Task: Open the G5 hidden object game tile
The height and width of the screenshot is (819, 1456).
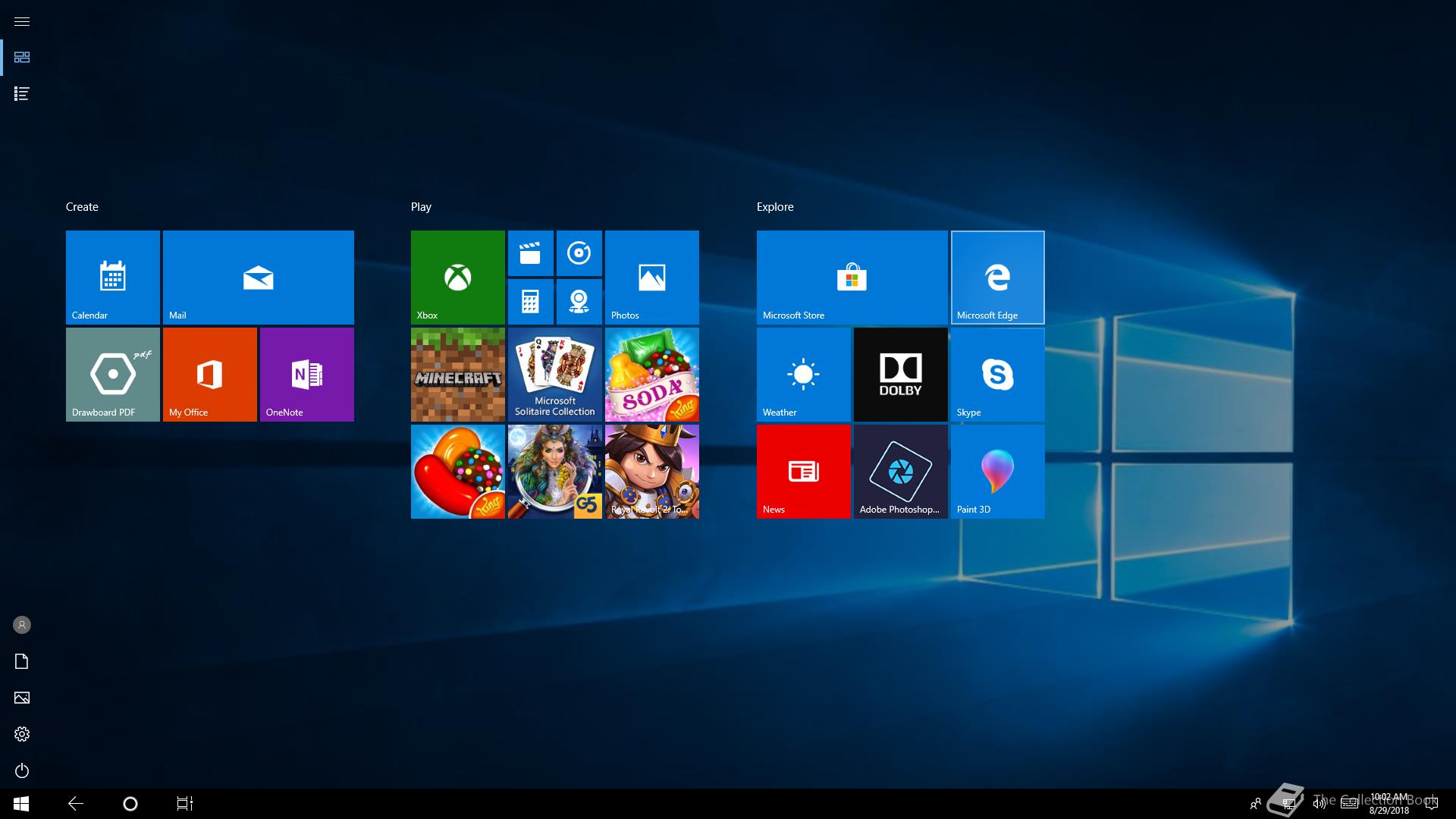Action: tap(555, 472)
